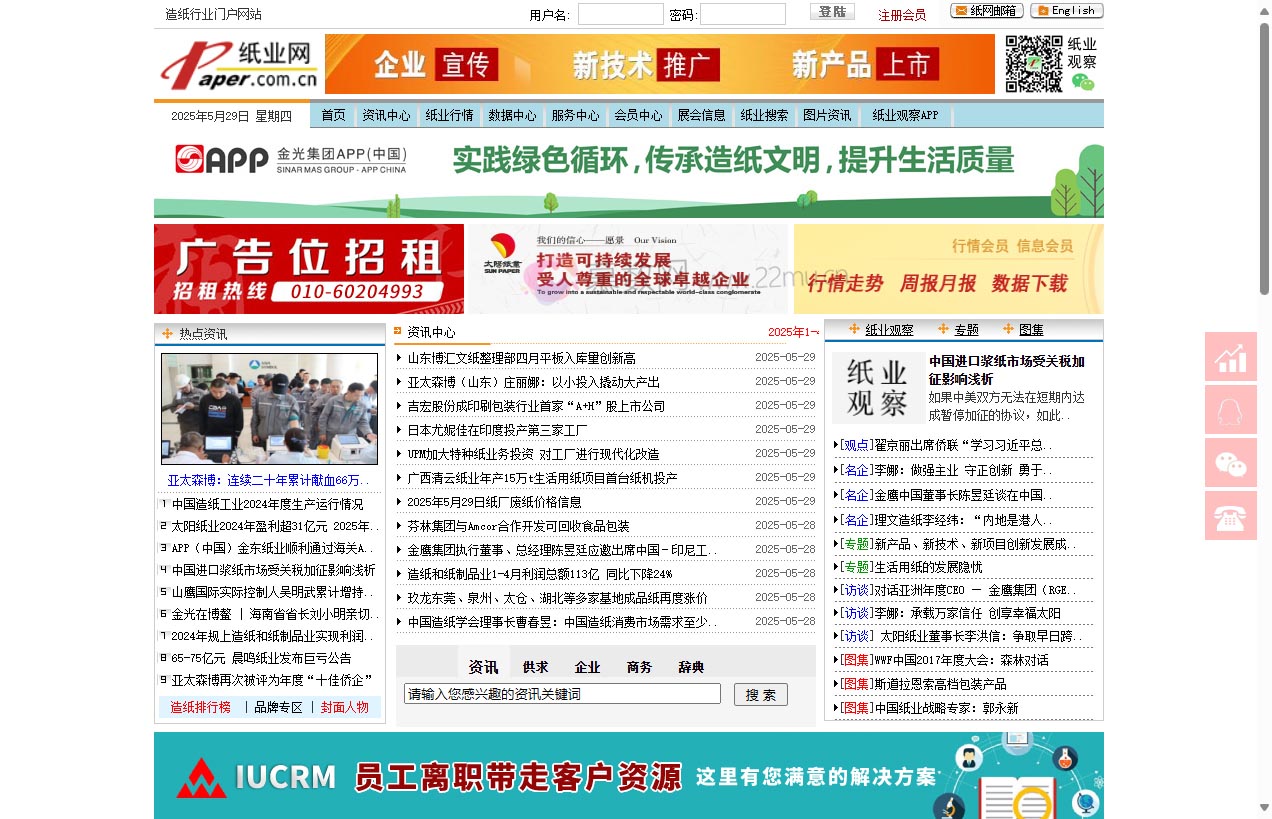Viewport: 1272px width, 819px height.
Task: Scan the 纸业观察 QR code image
Action: click(x=1036, y=64)
